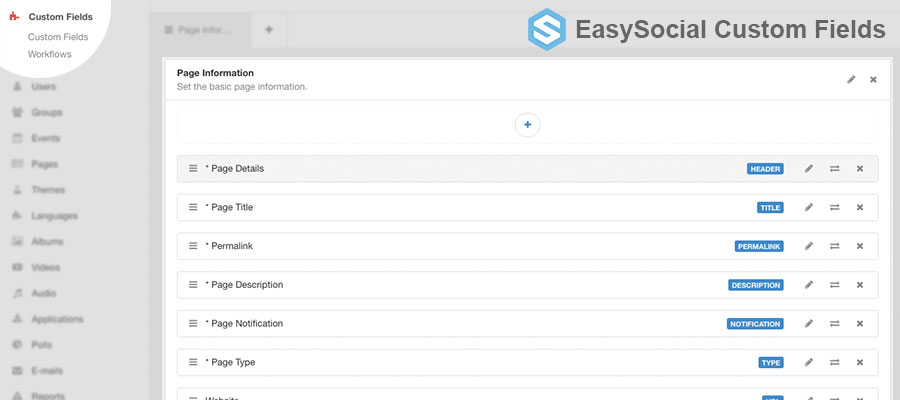Grab the Page Description drag handle
900x400 pixels.
click(x=193, y=285)
